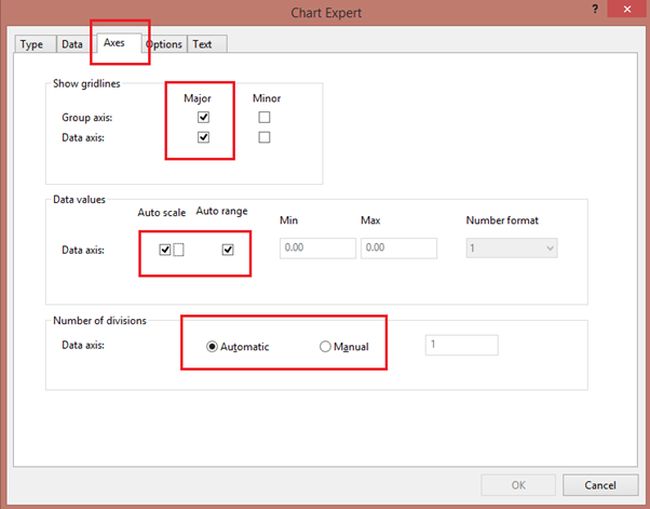Toggle Data axis Major gridlines checkbox

[203, 137]
